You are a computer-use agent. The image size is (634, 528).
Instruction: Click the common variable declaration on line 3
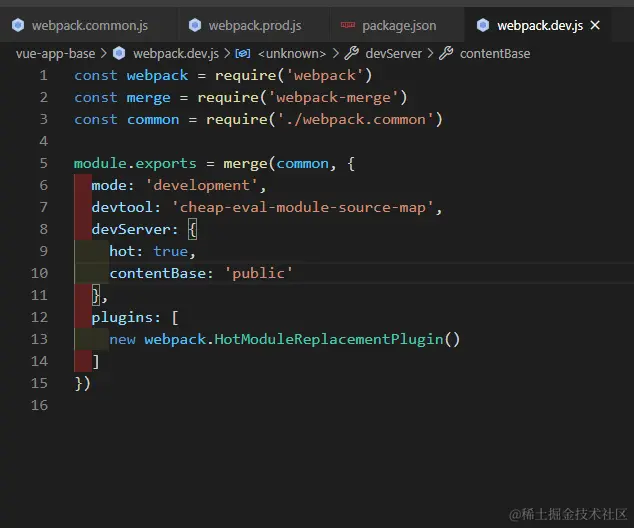(153, 119)
